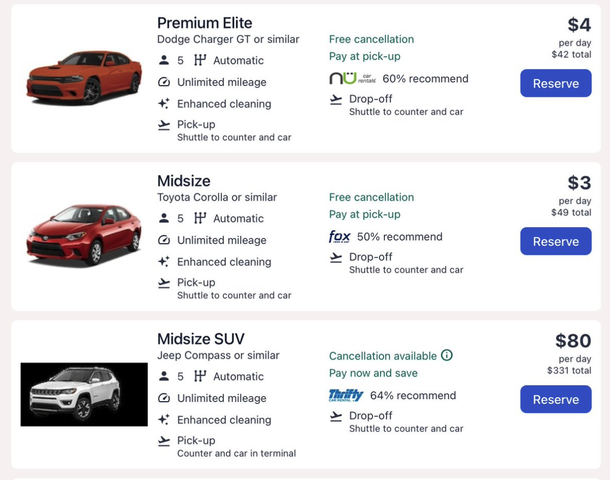
Task: Click the mileage gauge icon on Midsize SUV
Action: pyautogui.click(x=164, y=398)
